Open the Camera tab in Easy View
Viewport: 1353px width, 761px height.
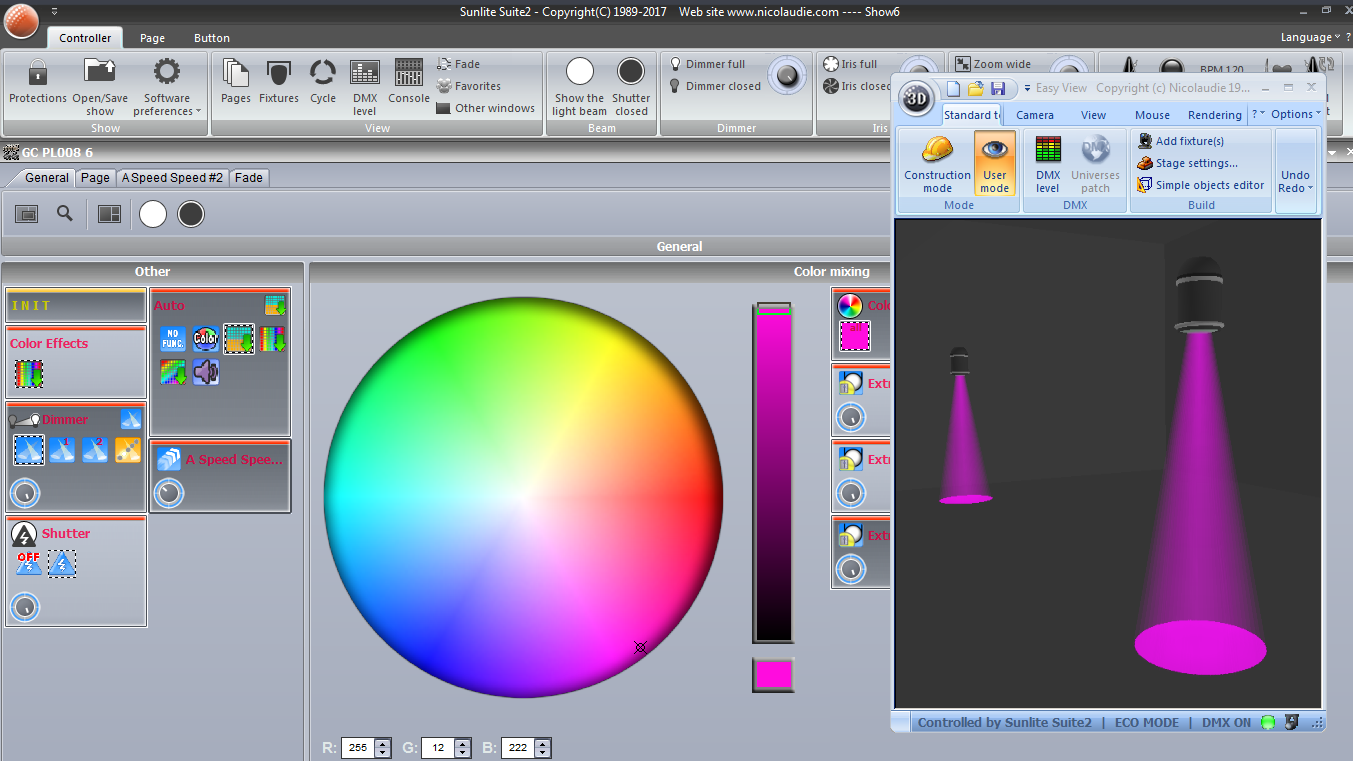[x=1034, y=115]
